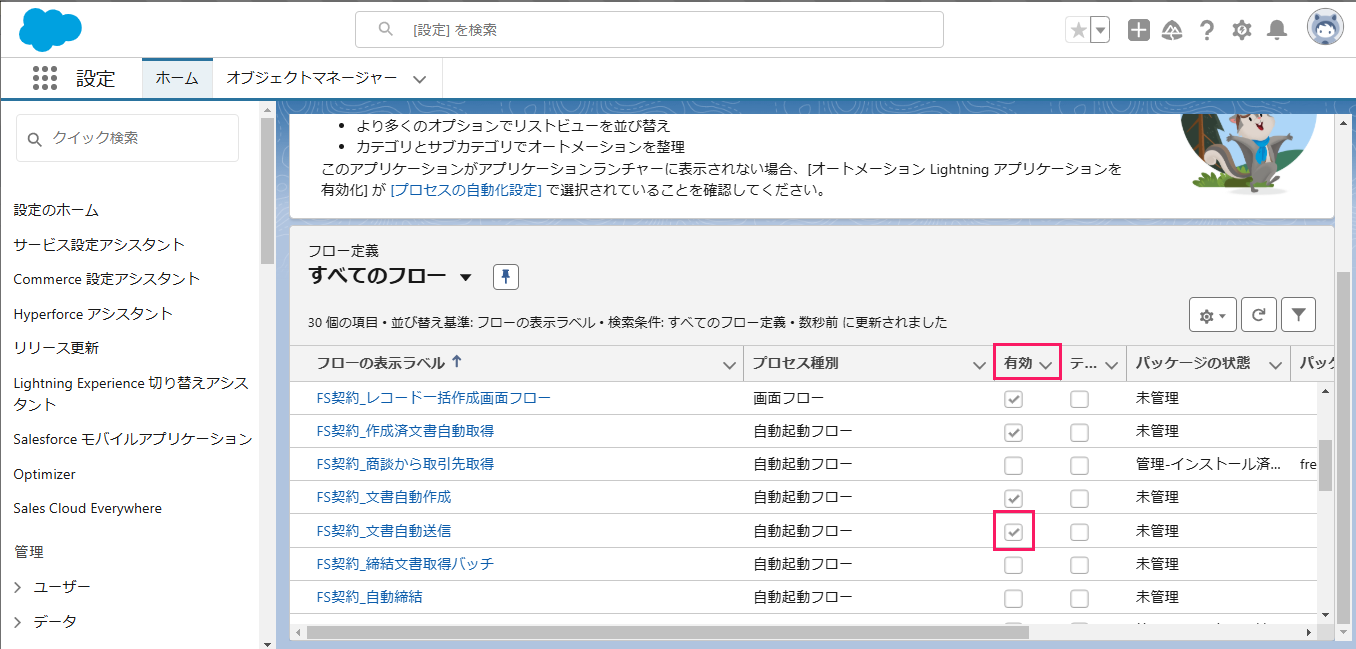
Task: Open Lightning Experience 切り替えアシスタント
Action: pyautogui.click(x=131, y=393)
